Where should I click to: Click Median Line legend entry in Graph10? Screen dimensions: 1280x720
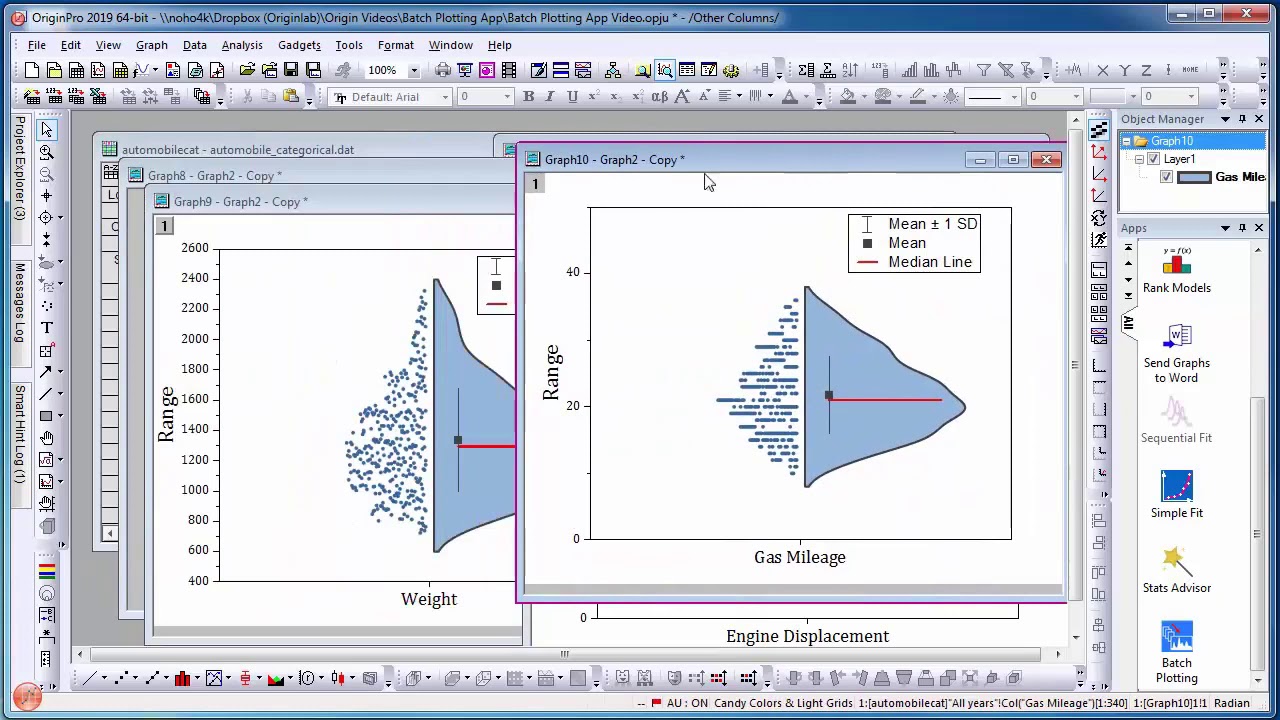[930, 262]
